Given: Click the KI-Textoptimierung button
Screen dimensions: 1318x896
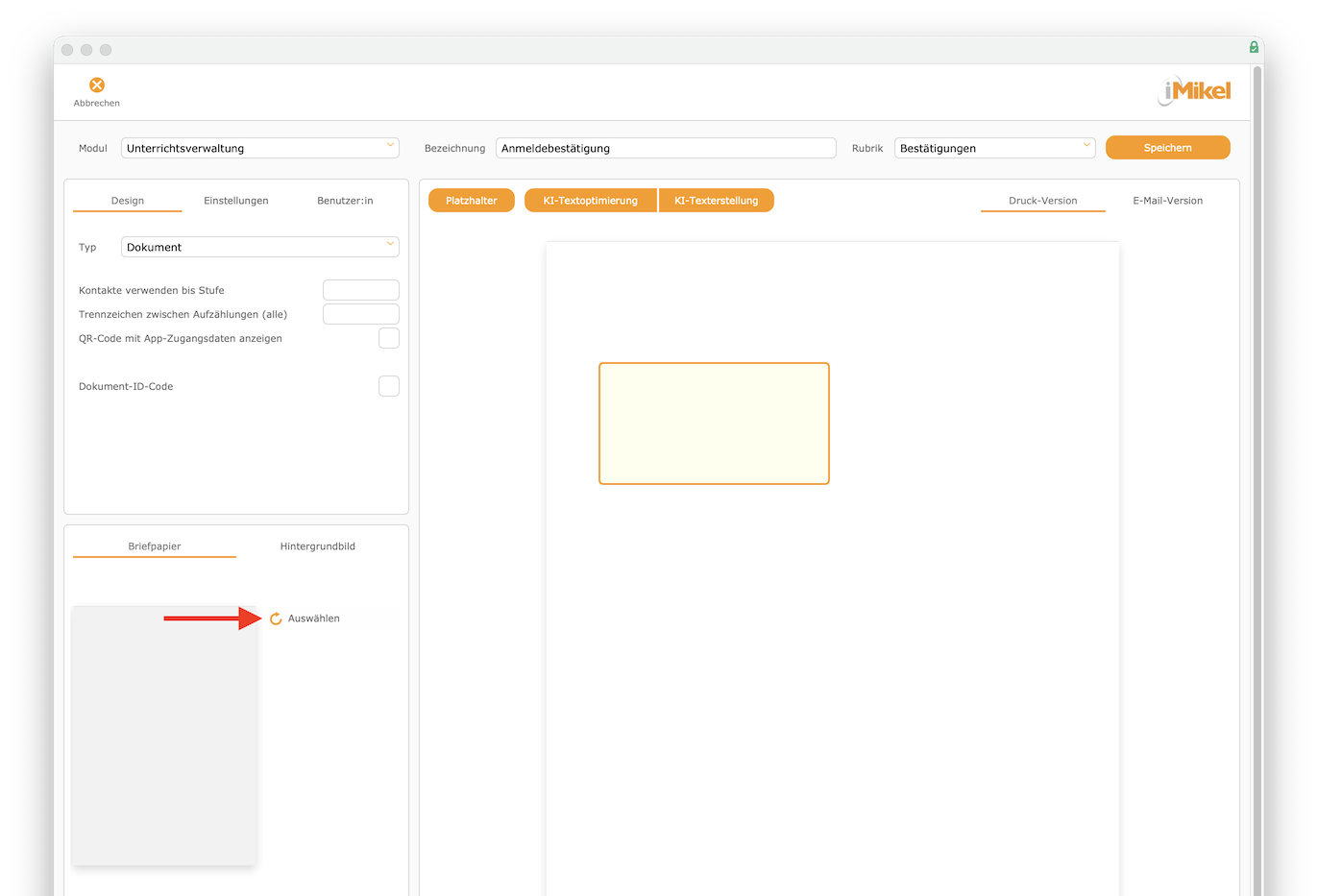Looking at the screenshot, I should pos(591,201).
